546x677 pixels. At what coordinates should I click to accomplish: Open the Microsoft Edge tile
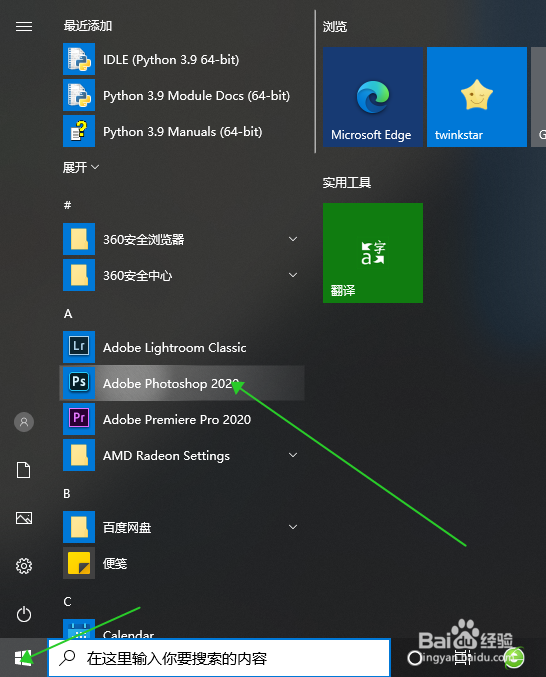point(373,97)
